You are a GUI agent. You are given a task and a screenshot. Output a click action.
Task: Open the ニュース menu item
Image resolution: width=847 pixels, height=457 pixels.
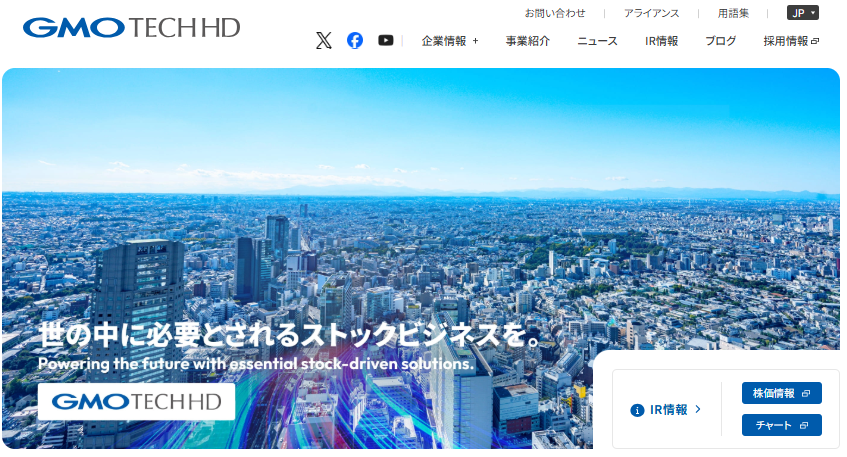(x=597, y=41)
